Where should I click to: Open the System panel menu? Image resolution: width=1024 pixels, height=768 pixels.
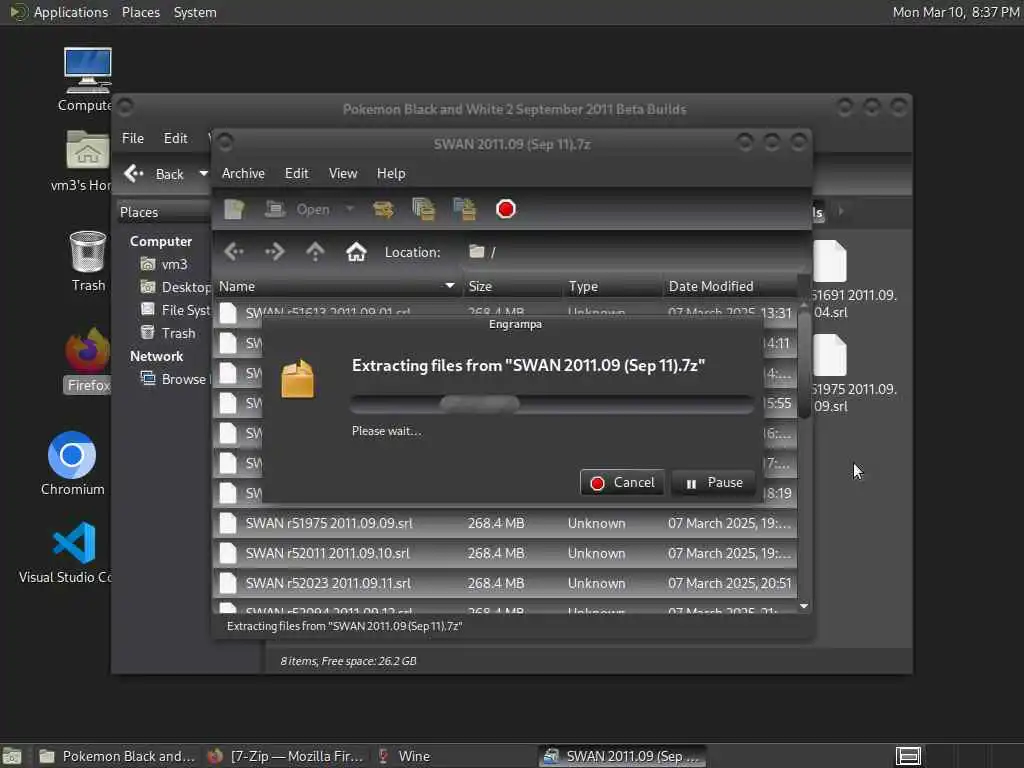point(195,12)
